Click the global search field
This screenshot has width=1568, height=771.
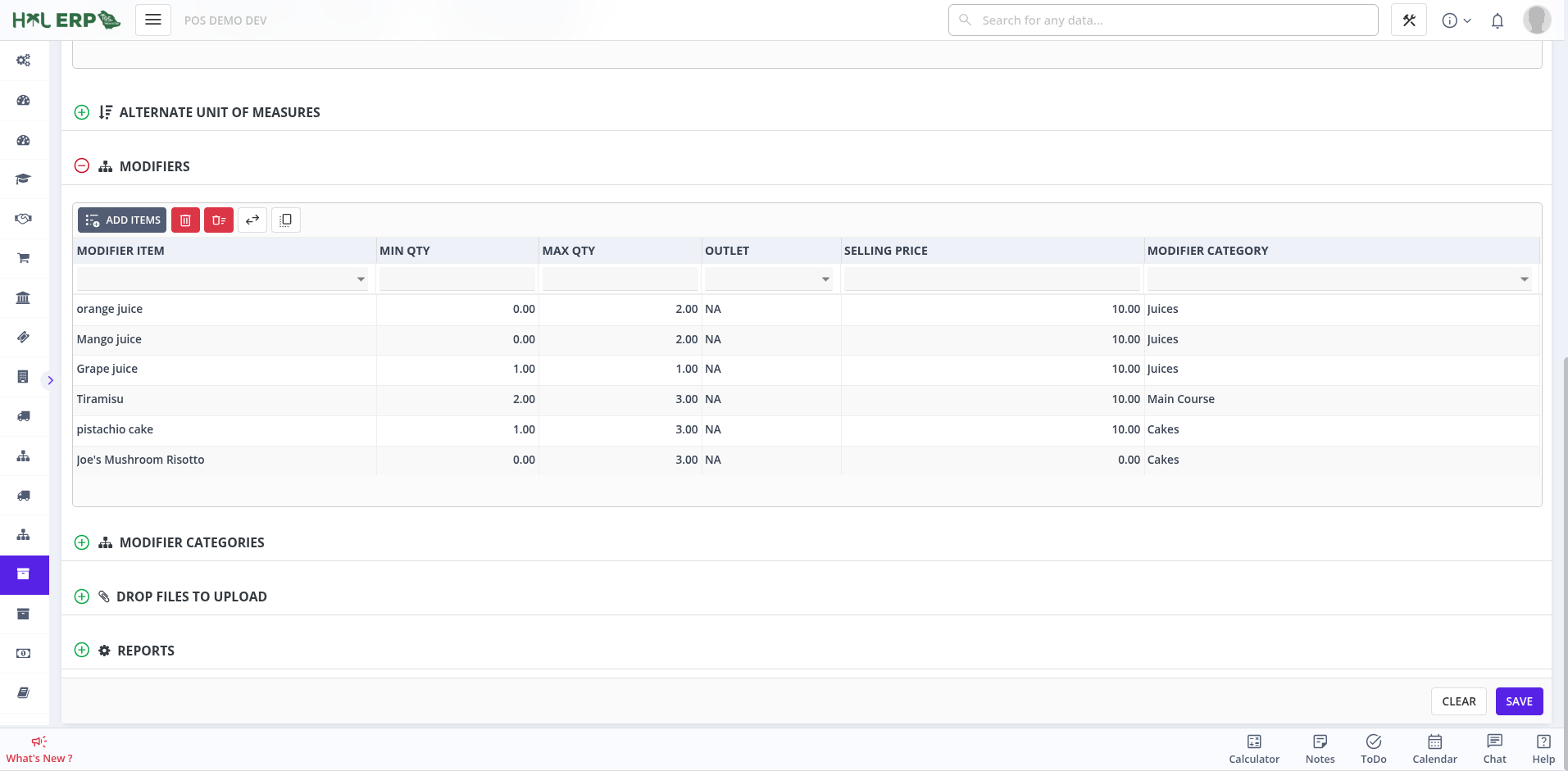[1163, 20]
